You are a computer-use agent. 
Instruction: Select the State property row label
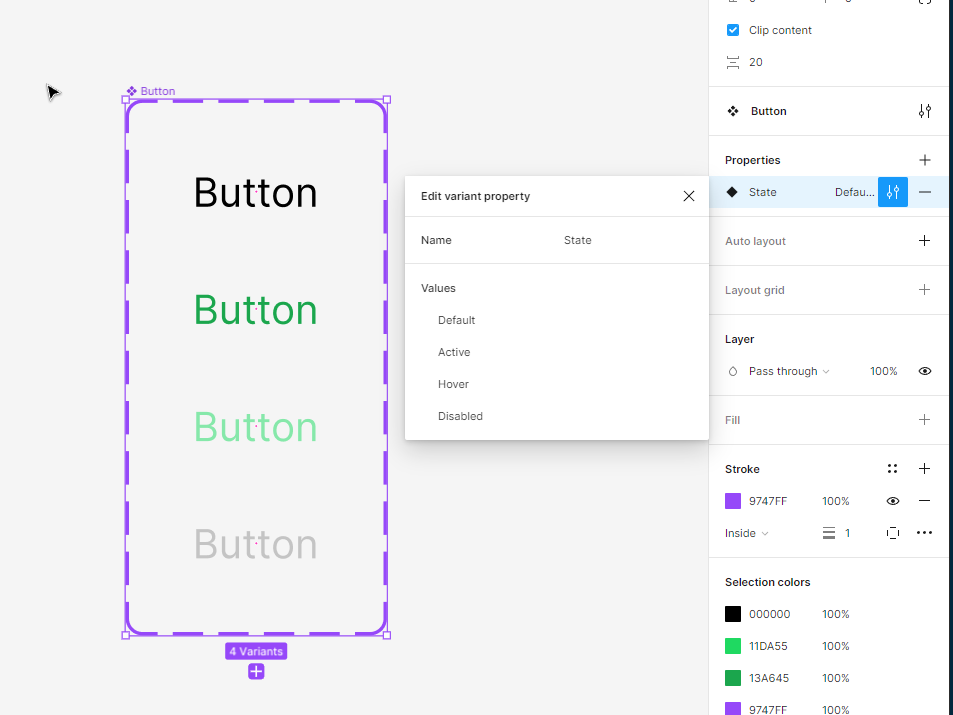point(763,192)
